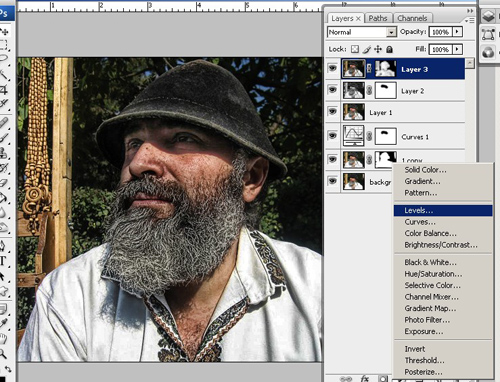Toggle lock position
Screen dimensions: 500x382
(378, 49)
